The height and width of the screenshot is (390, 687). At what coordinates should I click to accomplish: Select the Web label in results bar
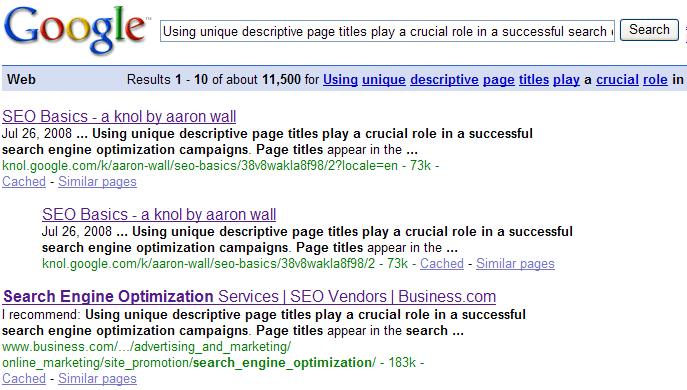click(x=21, y=79)
